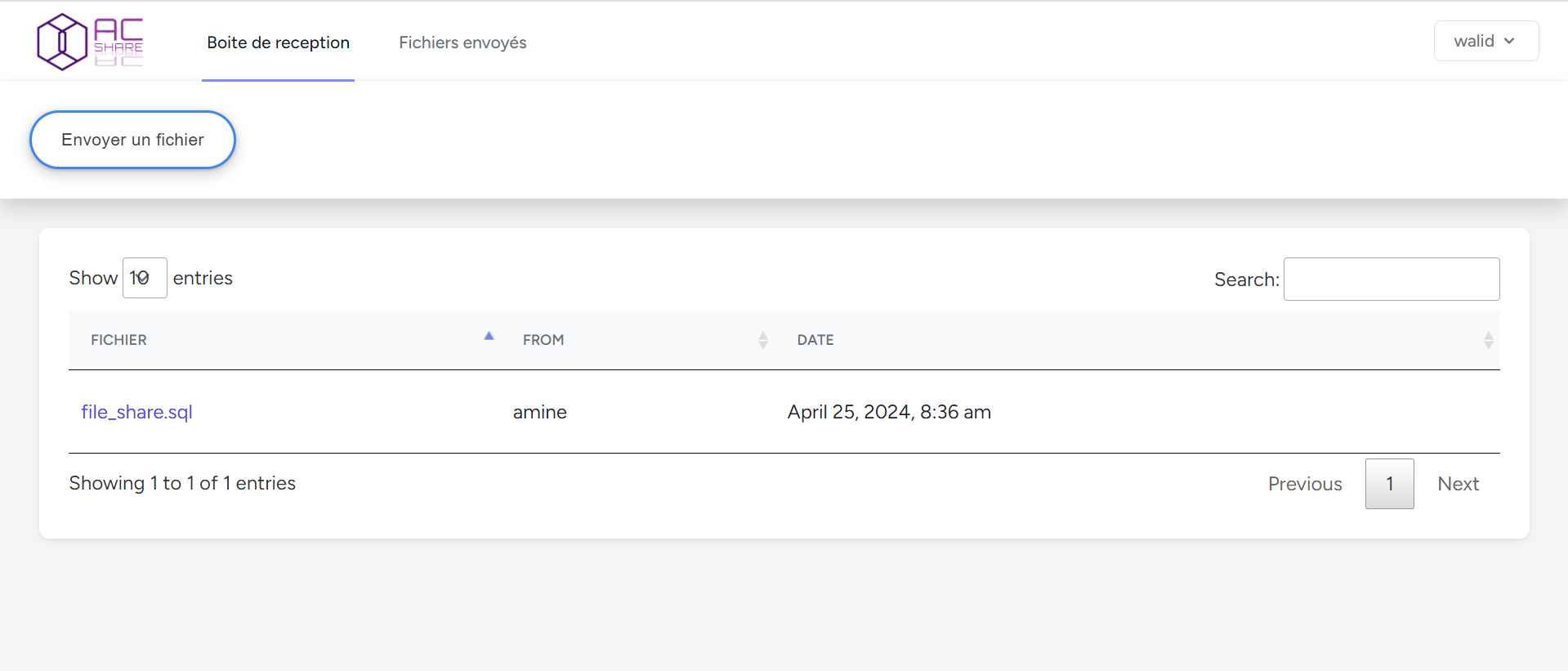
Task: Sort by the FICHIER column header
Action: pyautogui.click(x=284, y=340)
